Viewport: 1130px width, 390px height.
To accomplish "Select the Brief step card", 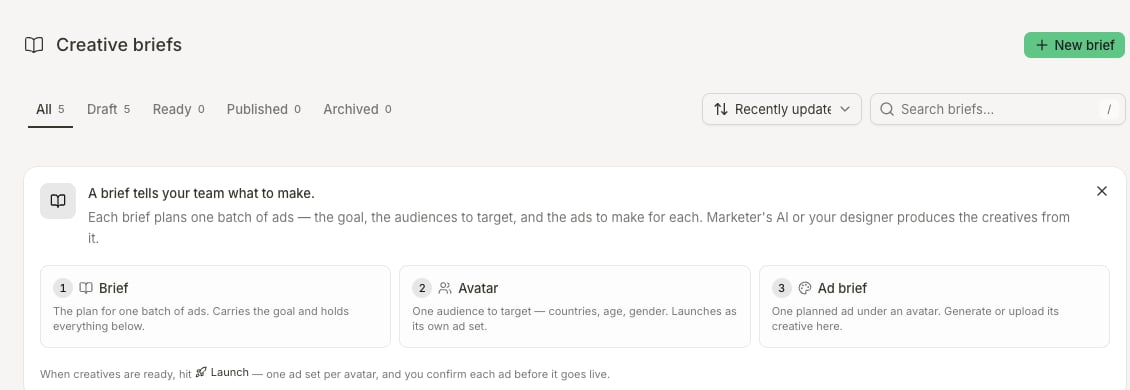I will [x=215, y=306].
